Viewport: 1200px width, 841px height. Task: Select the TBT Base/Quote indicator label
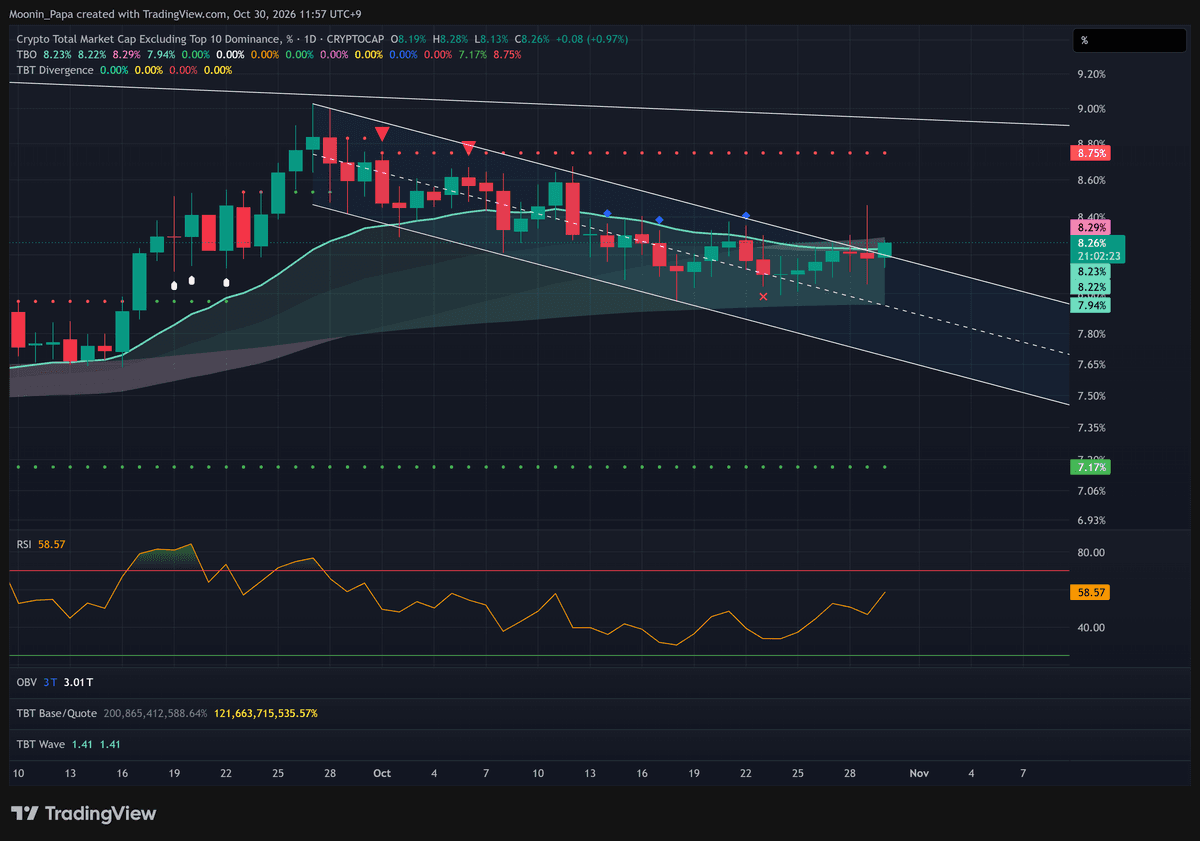click(x=56, y=713)
